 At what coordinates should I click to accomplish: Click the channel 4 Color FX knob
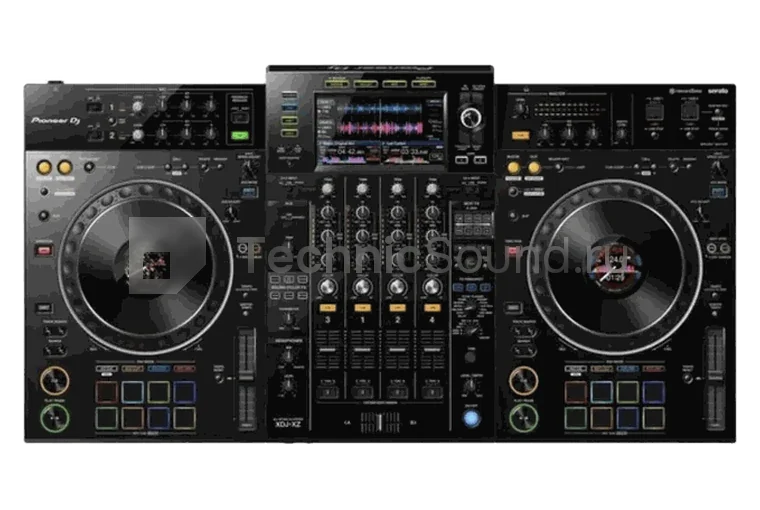(432, 287)
